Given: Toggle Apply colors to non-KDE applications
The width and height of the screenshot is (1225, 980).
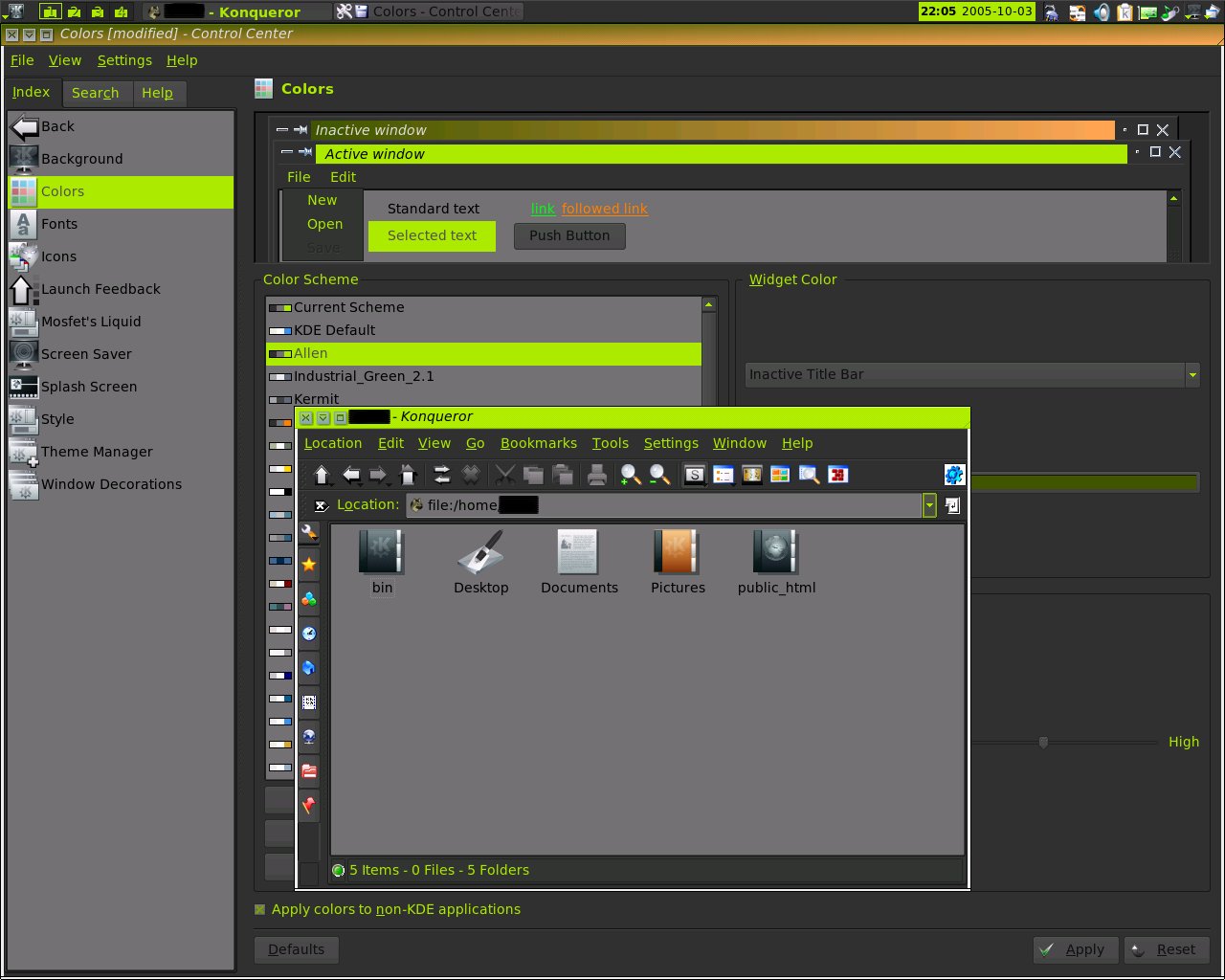Looking at the screenshot, I should 259,909.
